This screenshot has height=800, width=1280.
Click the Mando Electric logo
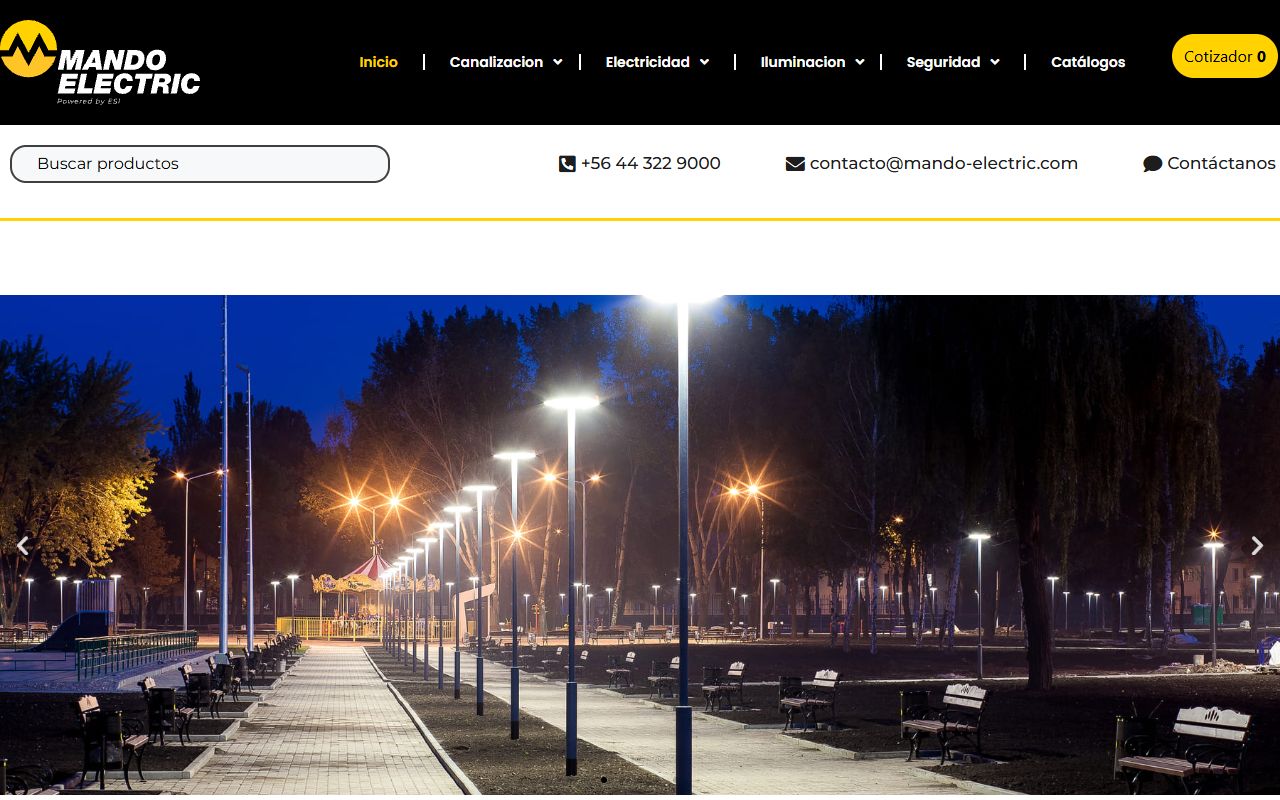tap(100, 62)
